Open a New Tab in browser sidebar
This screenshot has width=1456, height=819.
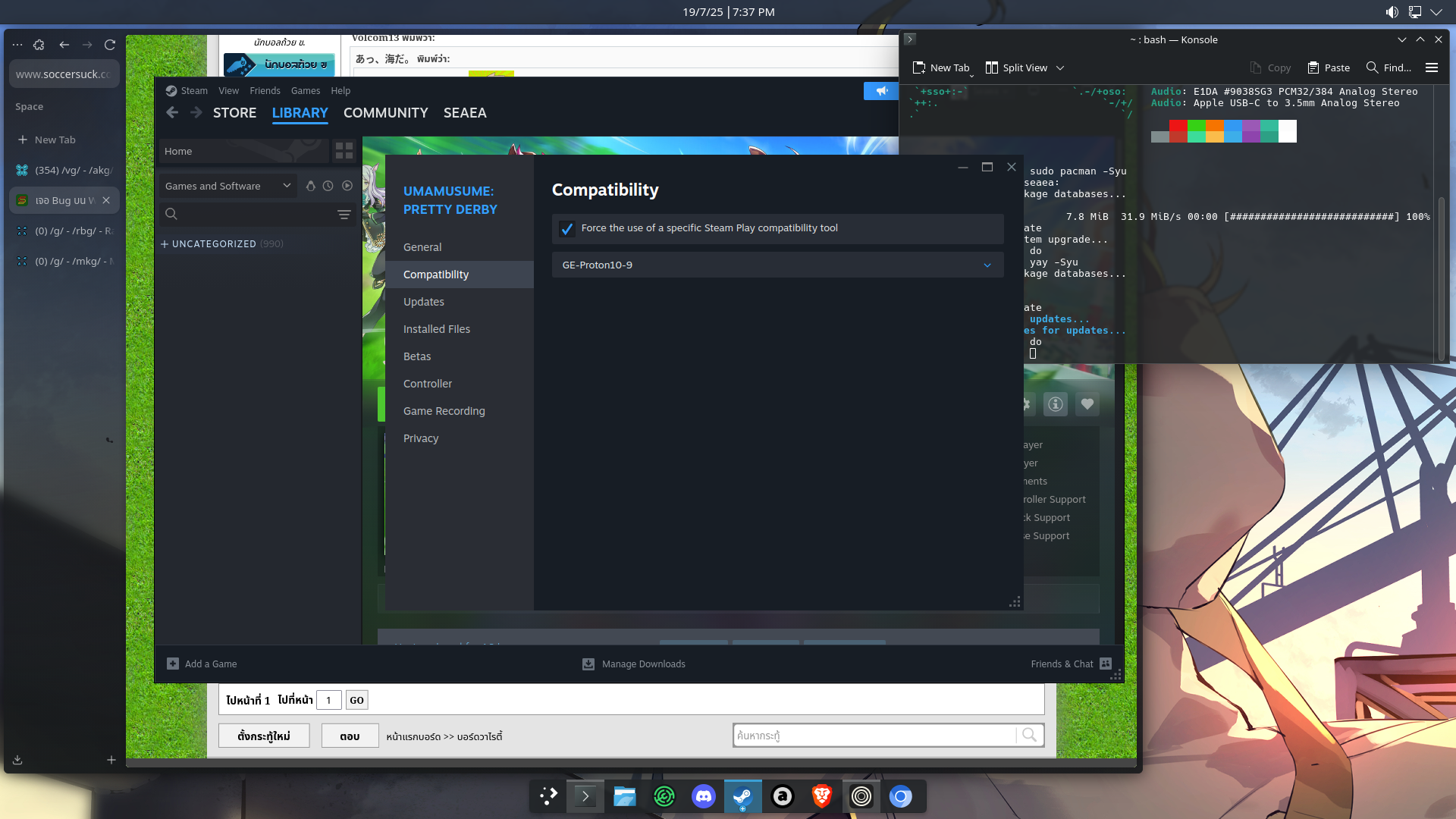64,140
